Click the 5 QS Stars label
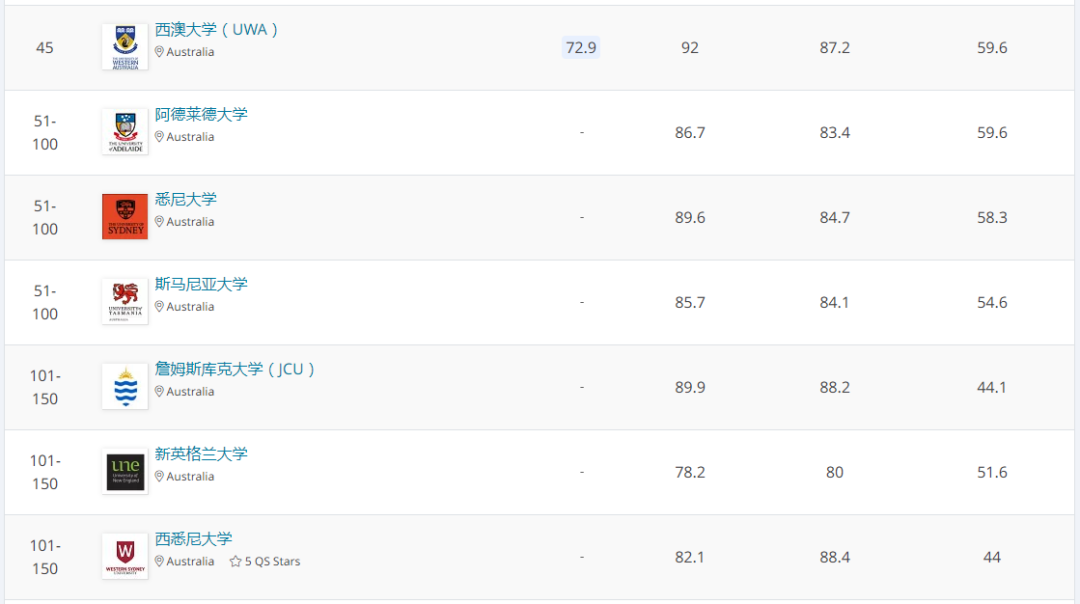This screenshot has width=1080, height=604. pos(272,562)
